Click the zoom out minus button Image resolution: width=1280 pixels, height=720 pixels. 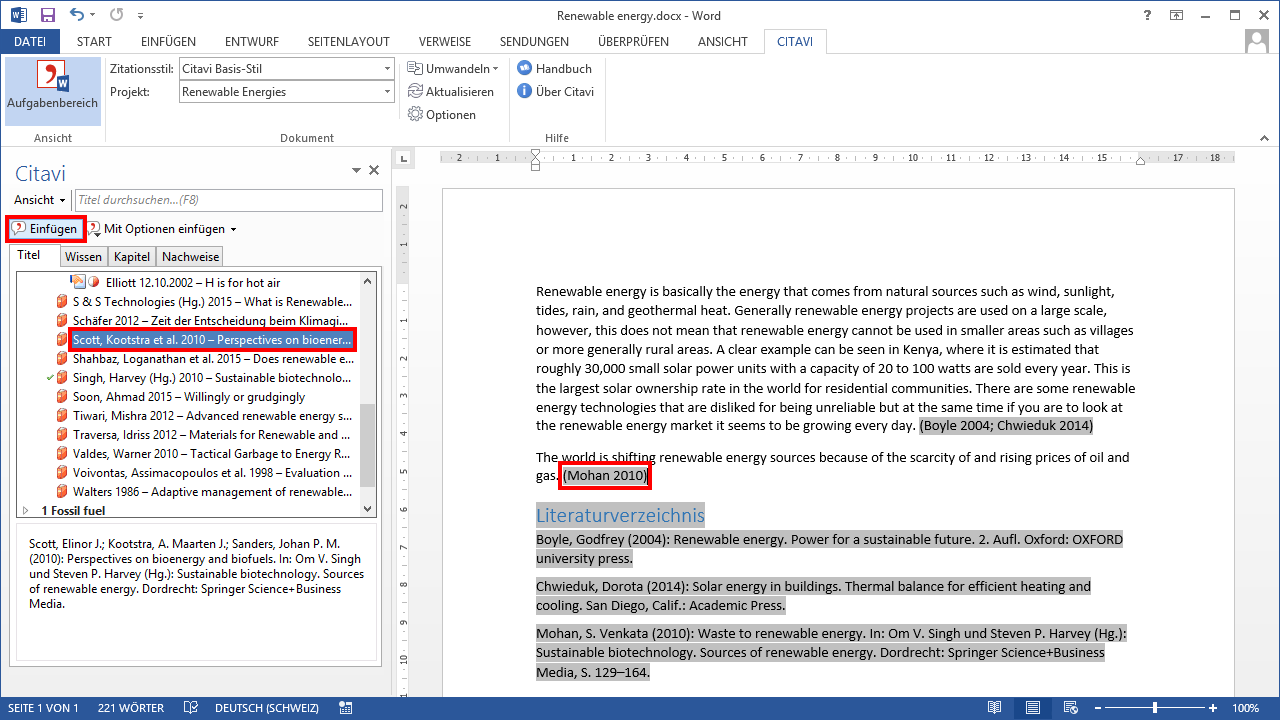coord(1097,707)
